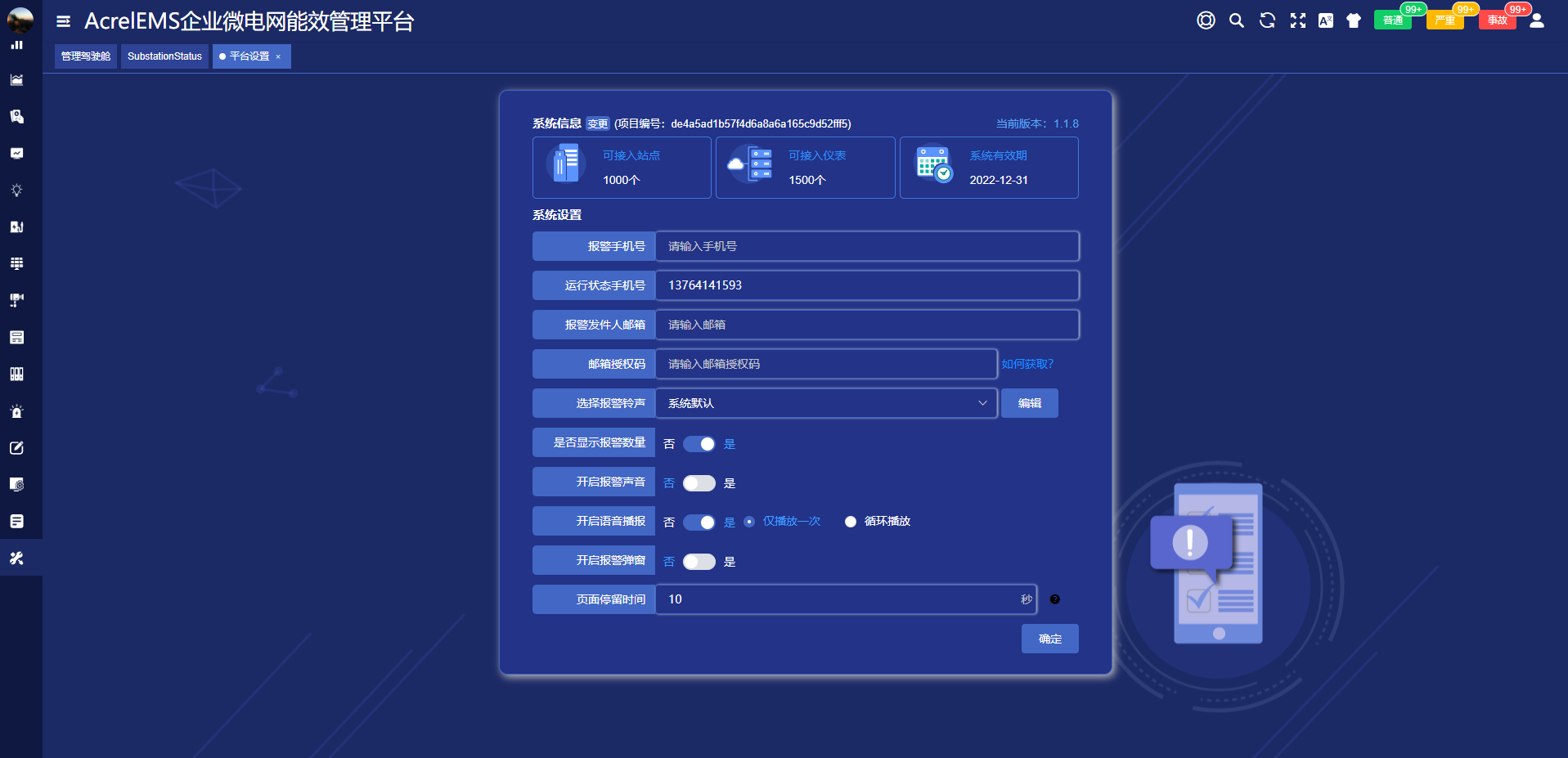Click the 报警手机号 input field

[867, 246]
